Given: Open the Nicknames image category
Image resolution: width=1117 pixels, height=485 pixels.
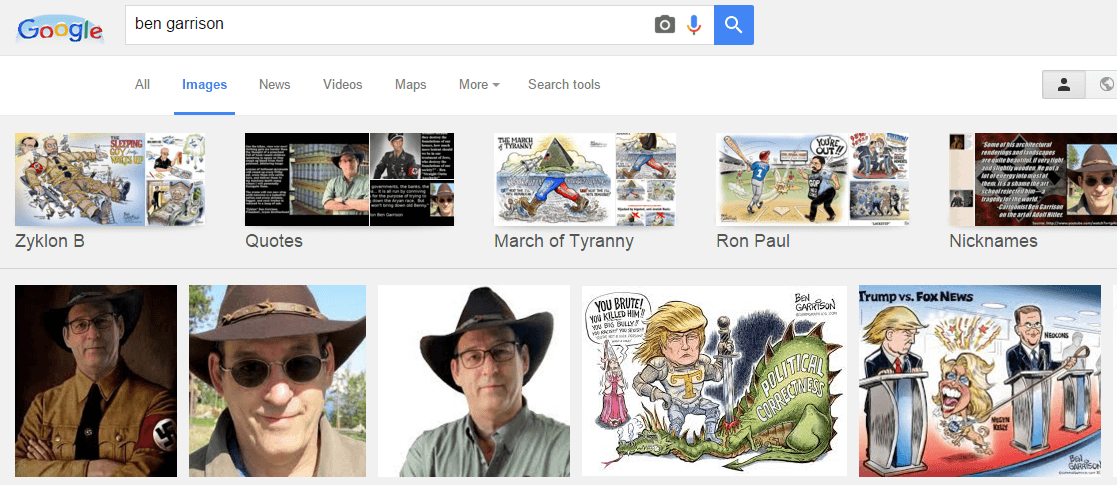Looking at the screenshot, I should (x=1033, y=191).
